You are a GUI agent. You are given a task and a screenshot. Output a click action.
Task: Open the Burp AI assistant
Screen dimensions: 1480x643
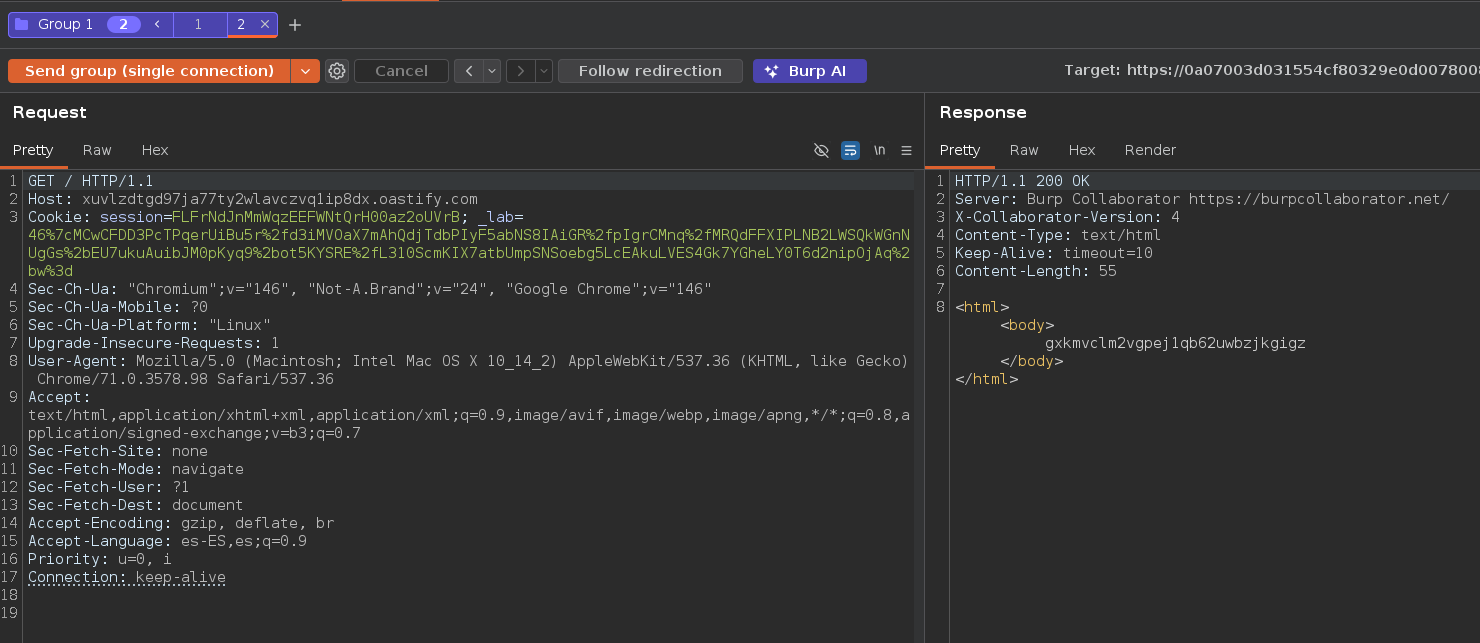(x=809, y=71)
